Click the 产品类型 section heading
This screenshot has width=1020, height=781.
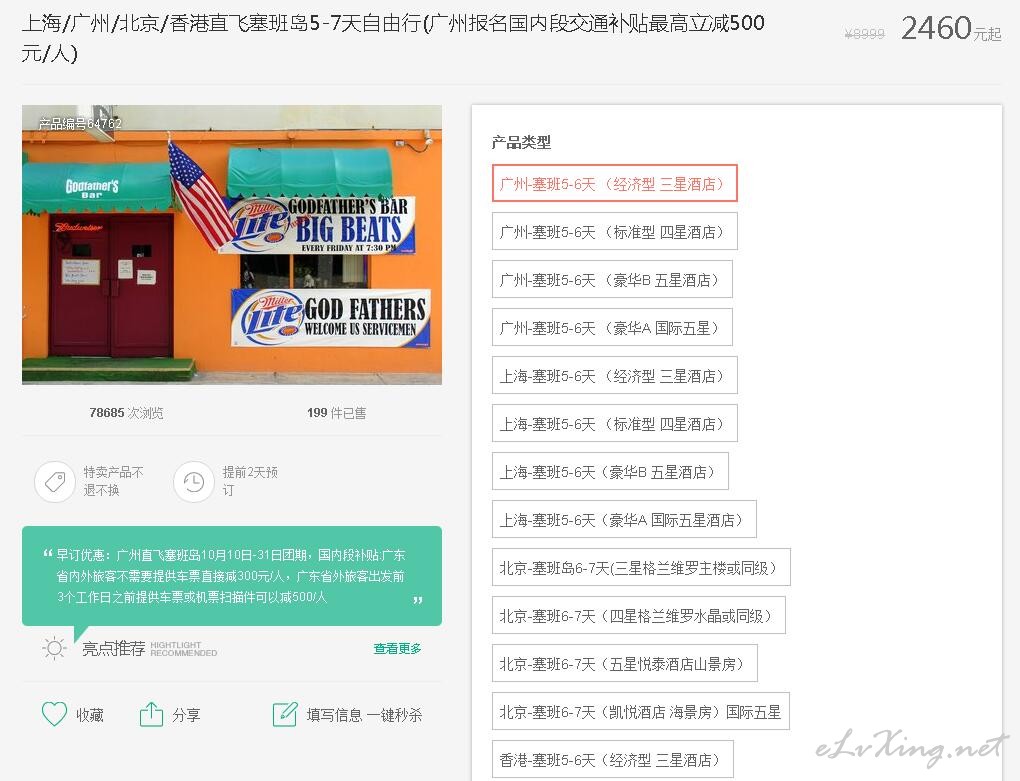(521, 142)
